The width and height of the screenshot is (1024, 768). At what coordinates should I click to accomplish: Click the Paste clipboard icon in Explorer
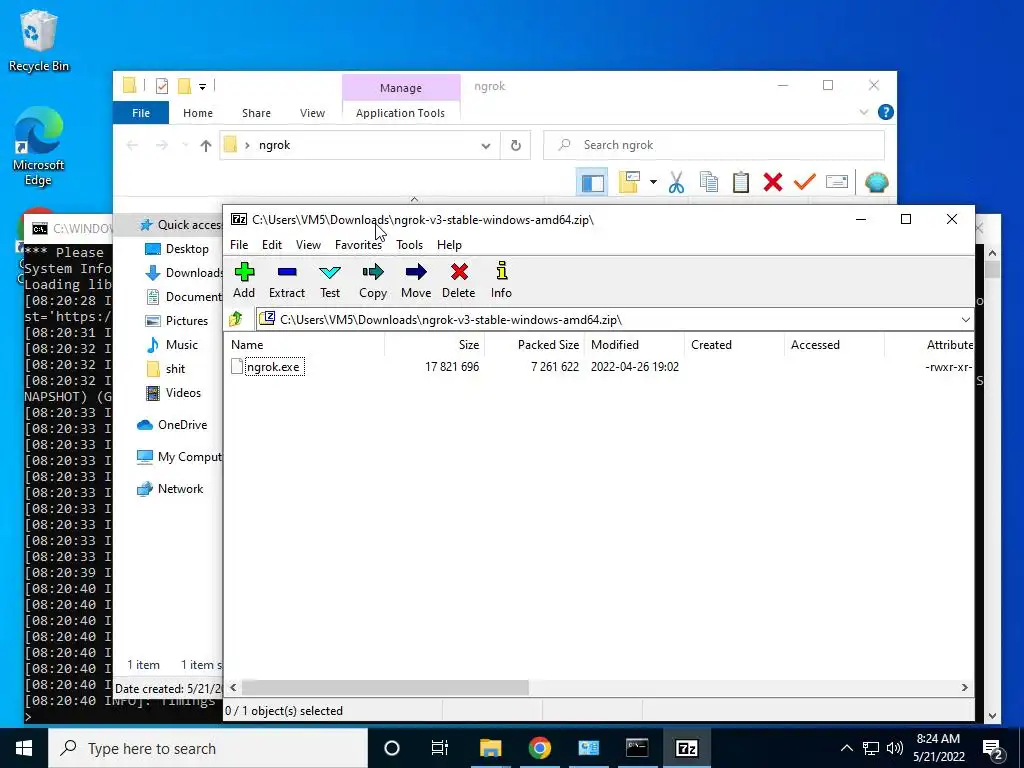click(x=741, y=182)
